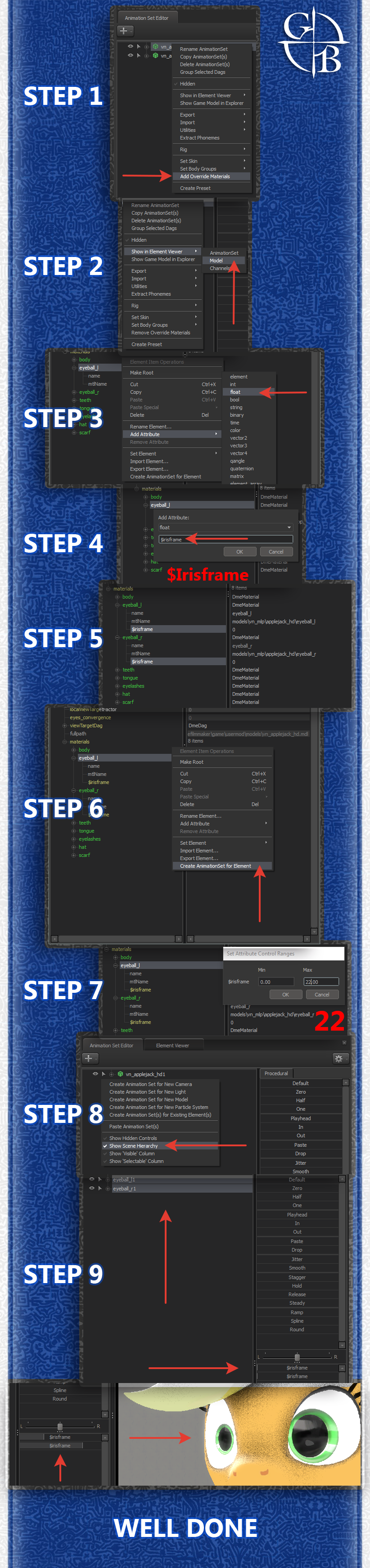Click highlighted Create AnimationSet for Element entry
Screen dimensions: 370x1568
222,865
